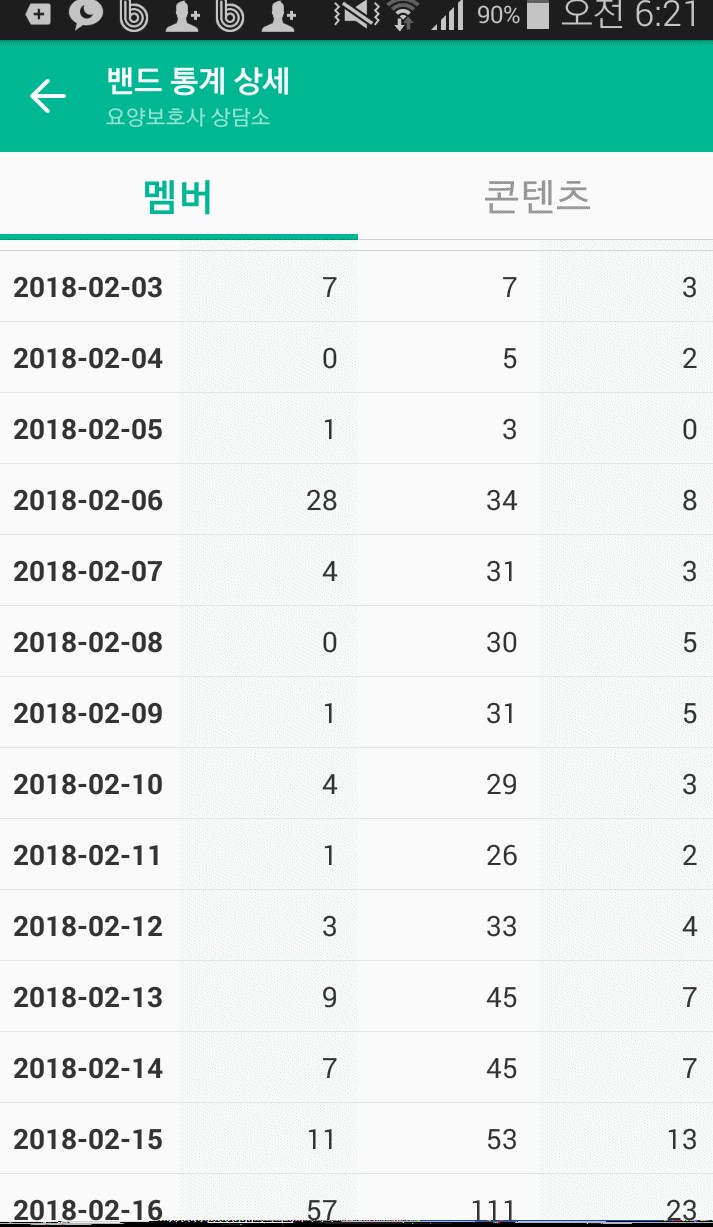Open the 콘텐츠 tab

[x=536, y=196]
